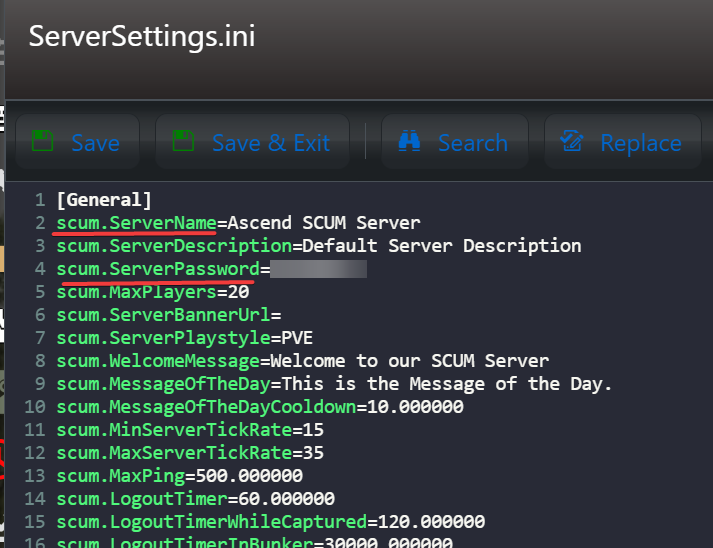Click the Save button label
The image size is (713, 548).
click(95, 143)
